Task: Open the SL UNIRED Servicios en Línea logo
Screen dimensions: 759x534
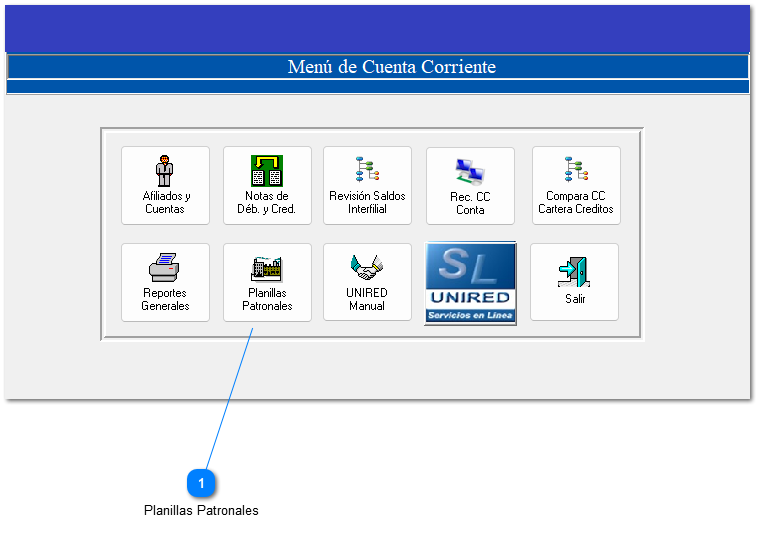Action: [470, 283]
